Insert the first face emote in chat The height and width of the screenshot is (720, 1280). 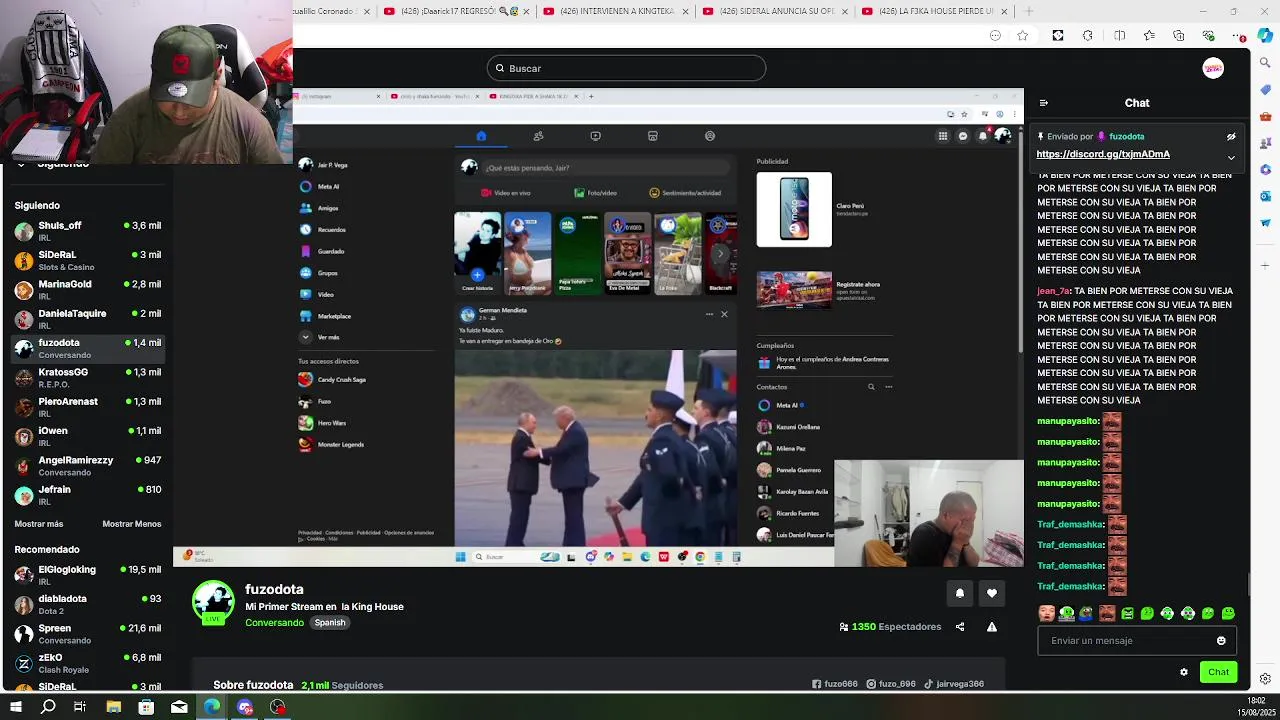1046,613
